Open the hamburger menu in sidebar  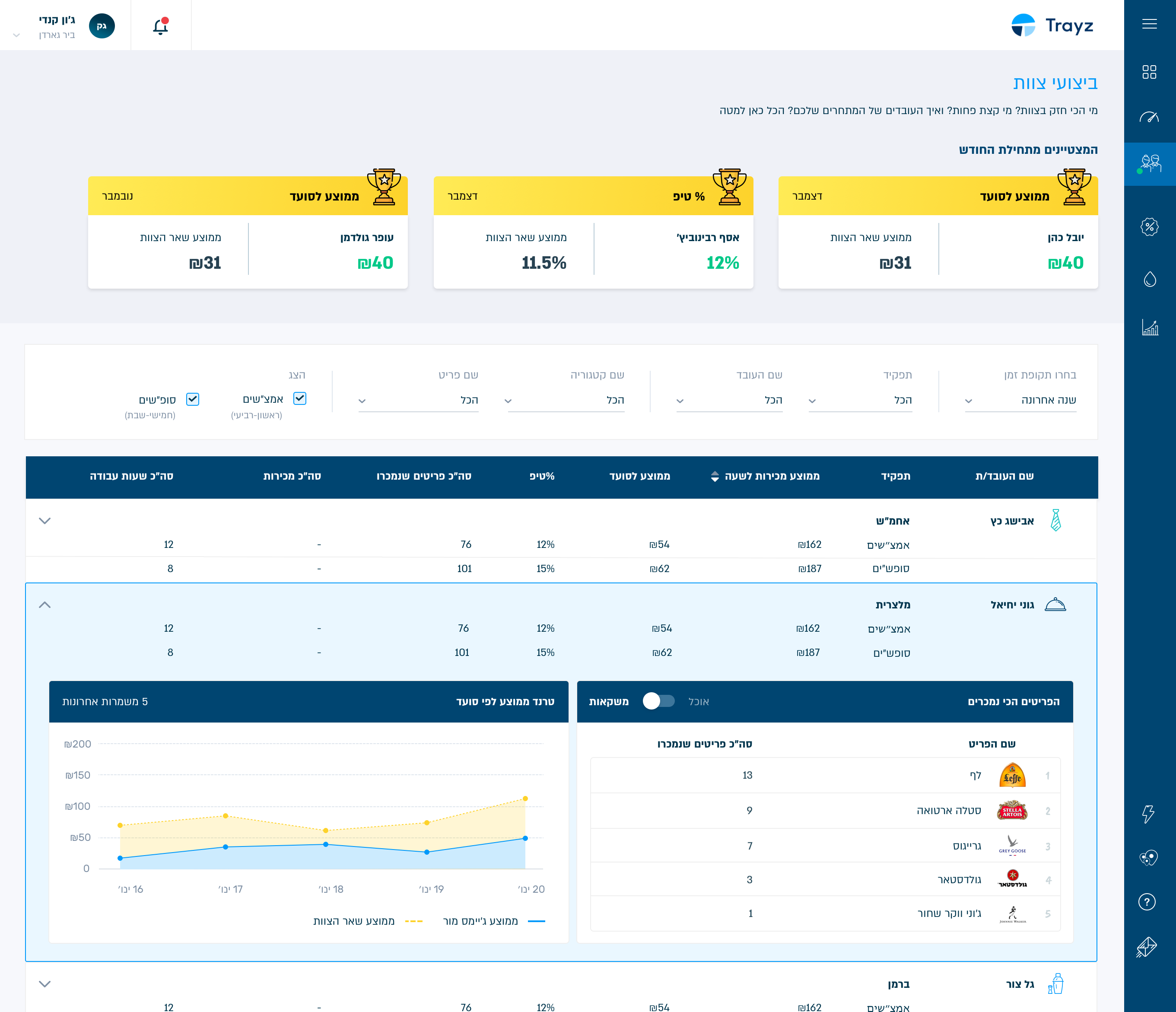click(1149, 24)
